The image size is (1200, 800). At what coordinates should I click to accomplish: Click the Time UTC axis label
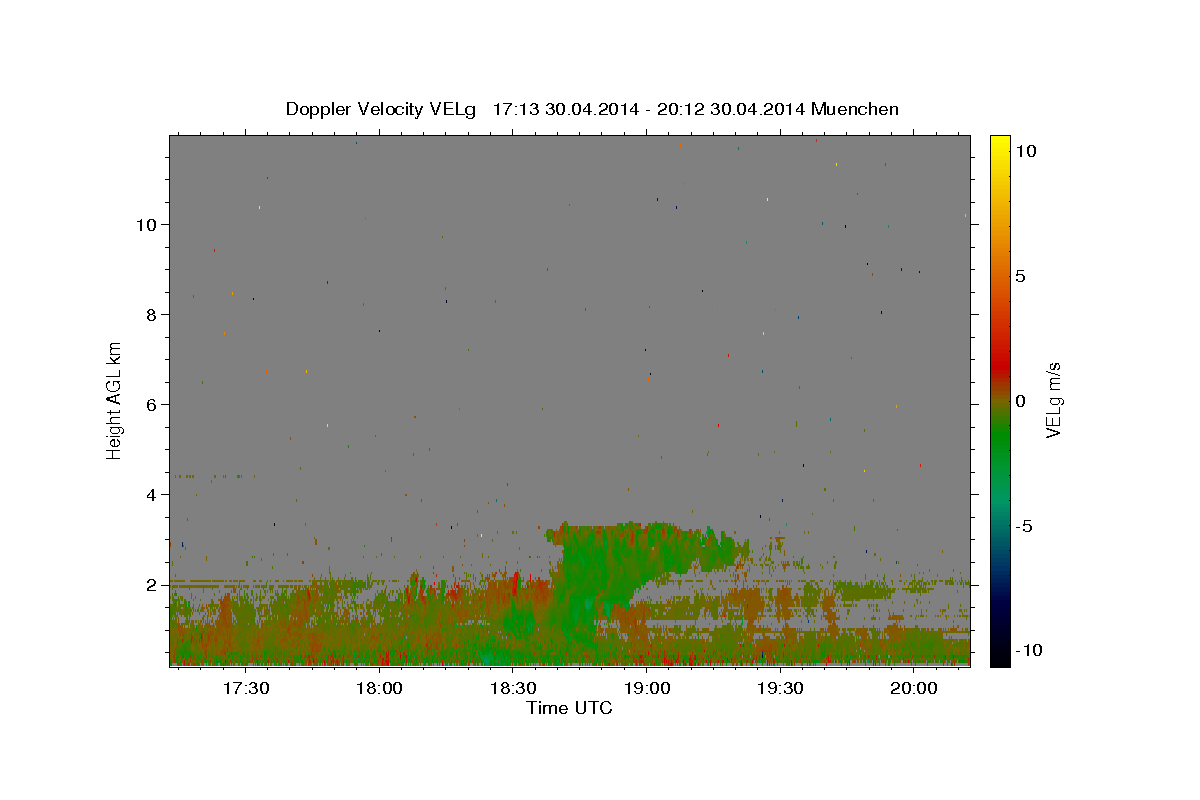pyautogui.click(x=569, y=708)
